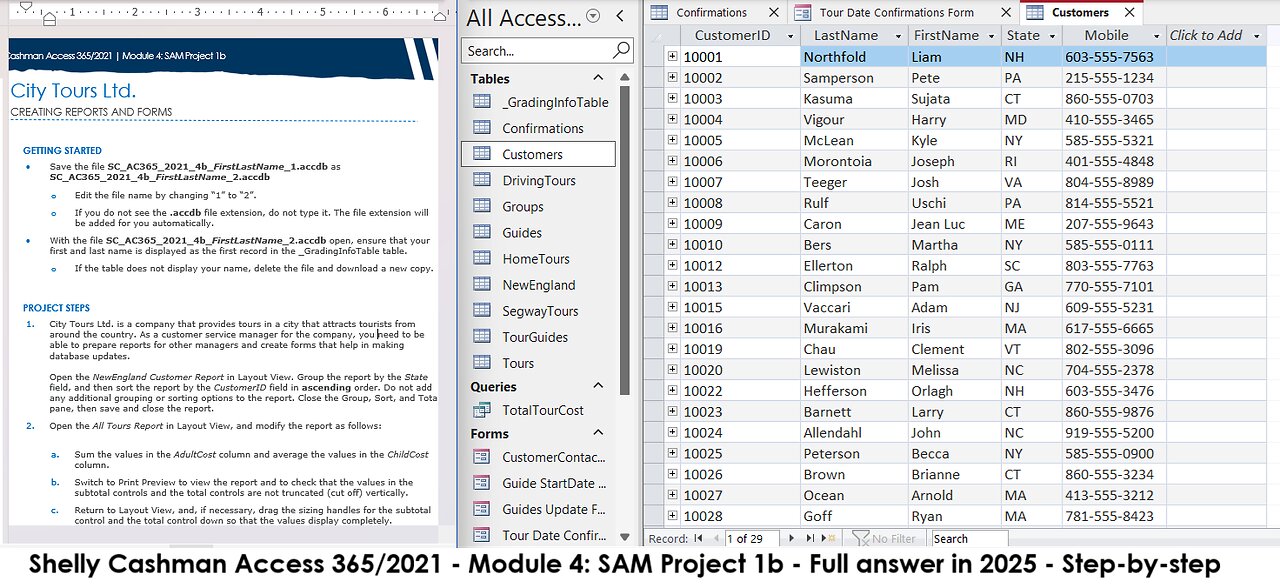The image size is (1280, 588).
Task: Click the No Filter indicator button
Action: (x=883, y=539)
